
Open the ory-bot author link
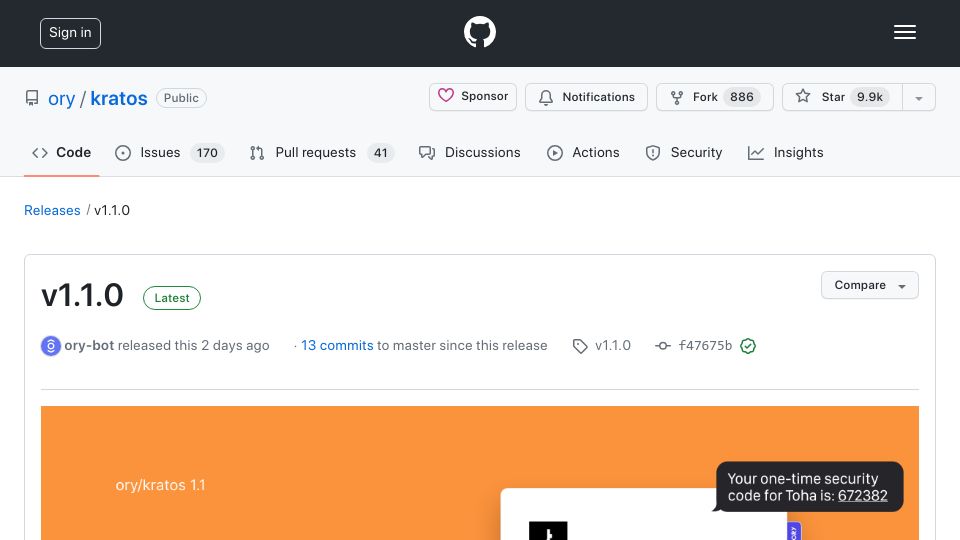click(89, 345)
